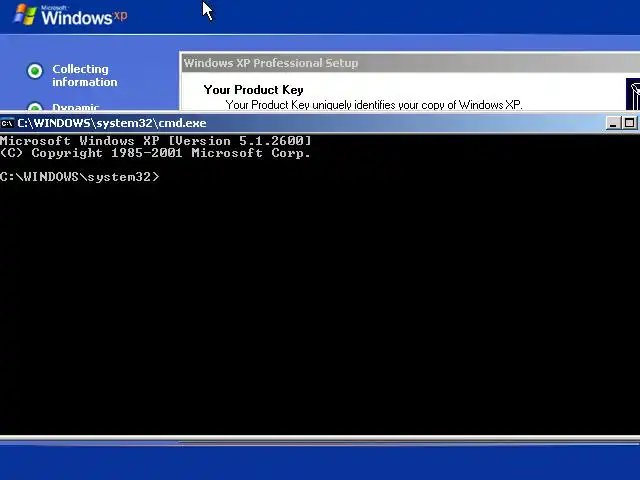Image resolution: width=640 pixels, height=480 pixels.
Task: Click the Your Product Key heading
Action: 253,90
